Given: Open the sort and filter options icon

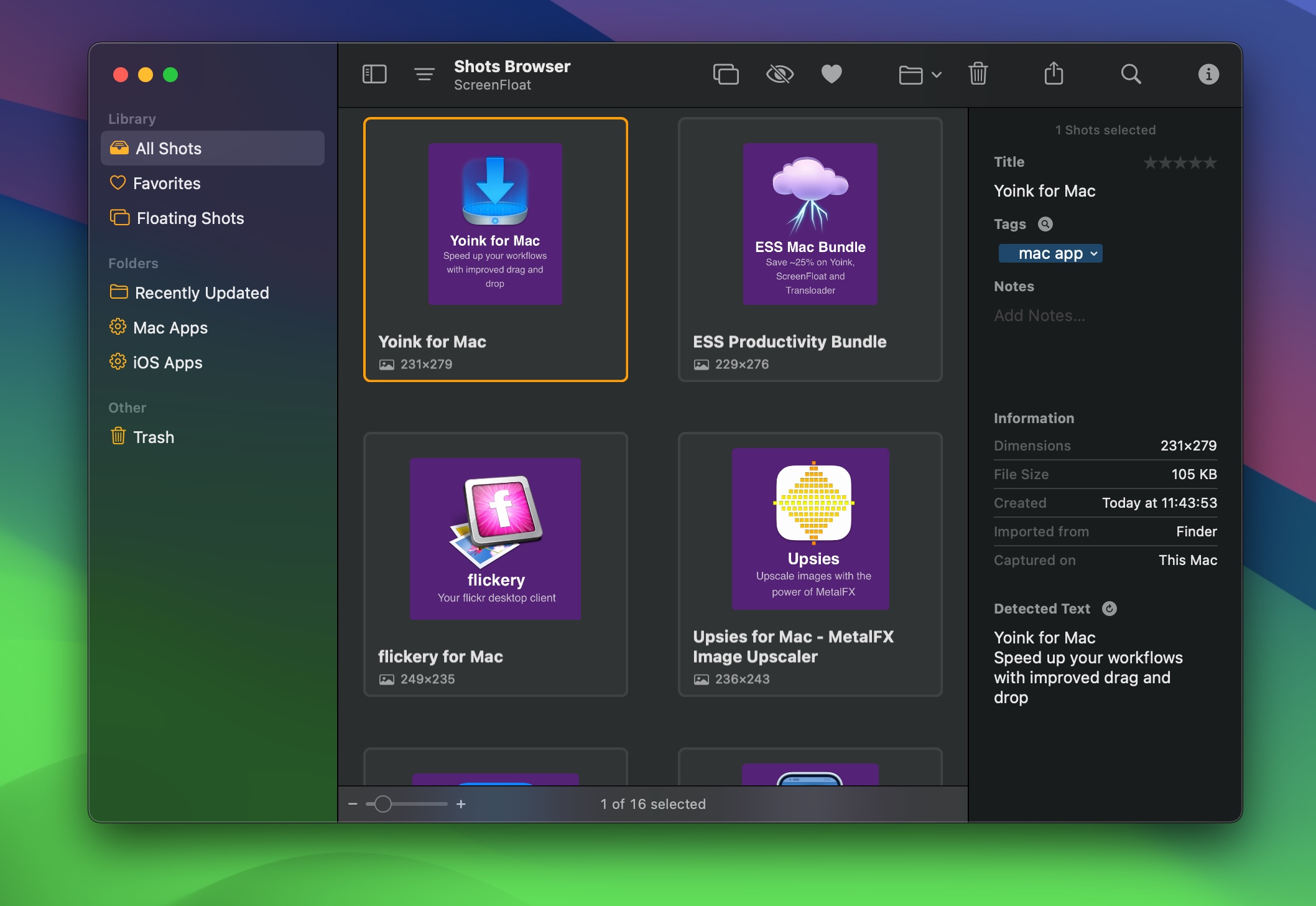Looking at the screenshot, I should [425, 75].
